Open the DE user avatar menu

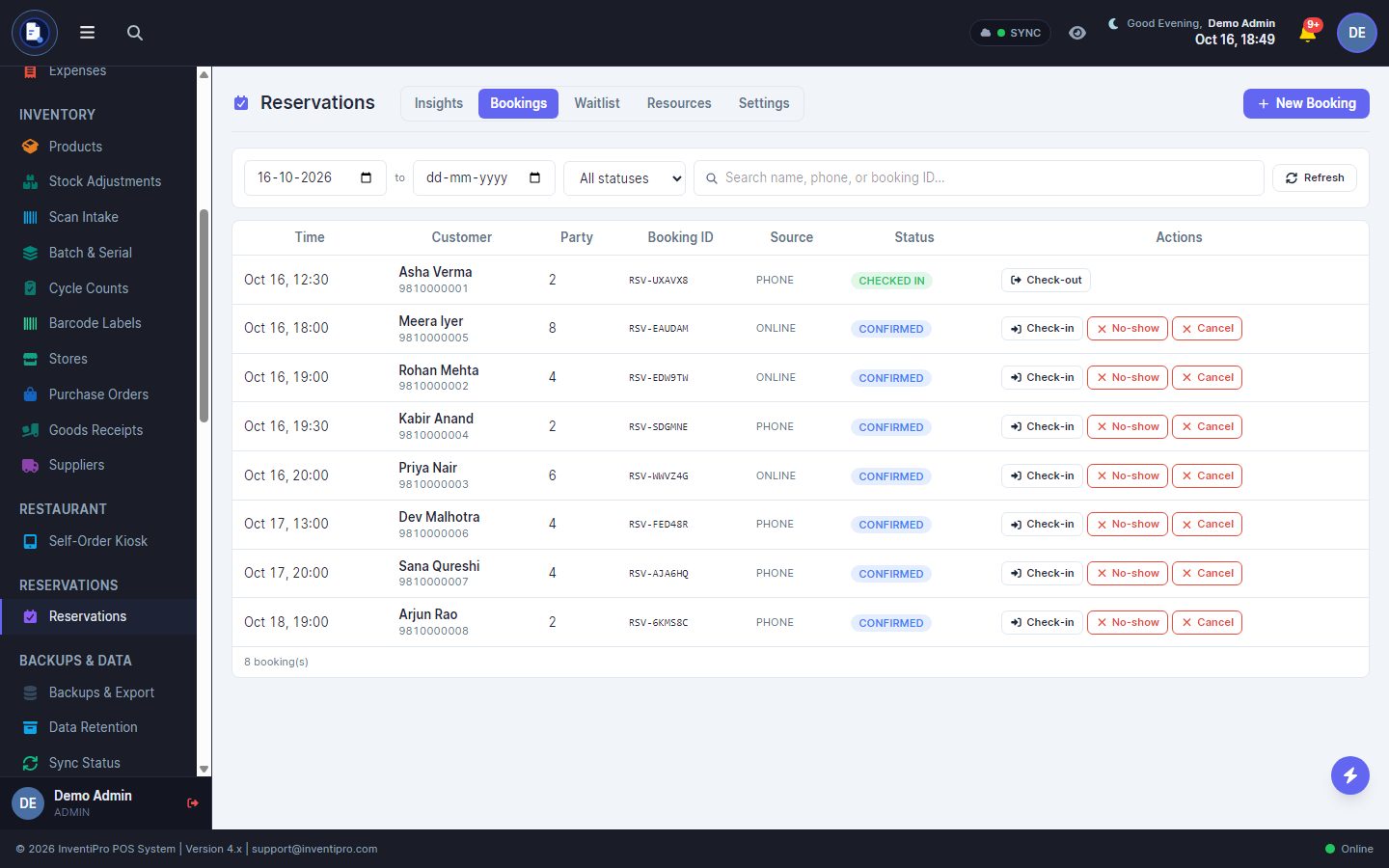pyautogui.click(x=1356, y=33)
